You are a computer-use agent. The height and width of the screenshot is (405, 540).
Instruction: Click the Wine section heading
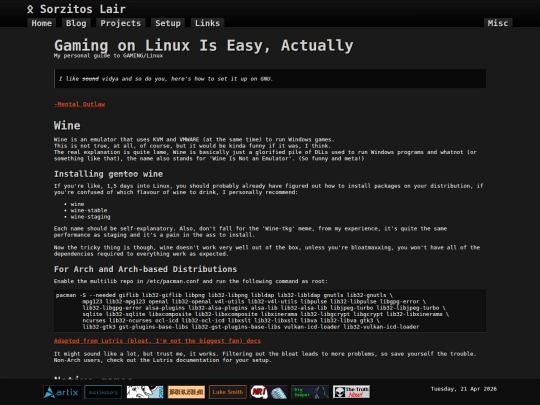[x=67, y=125]
